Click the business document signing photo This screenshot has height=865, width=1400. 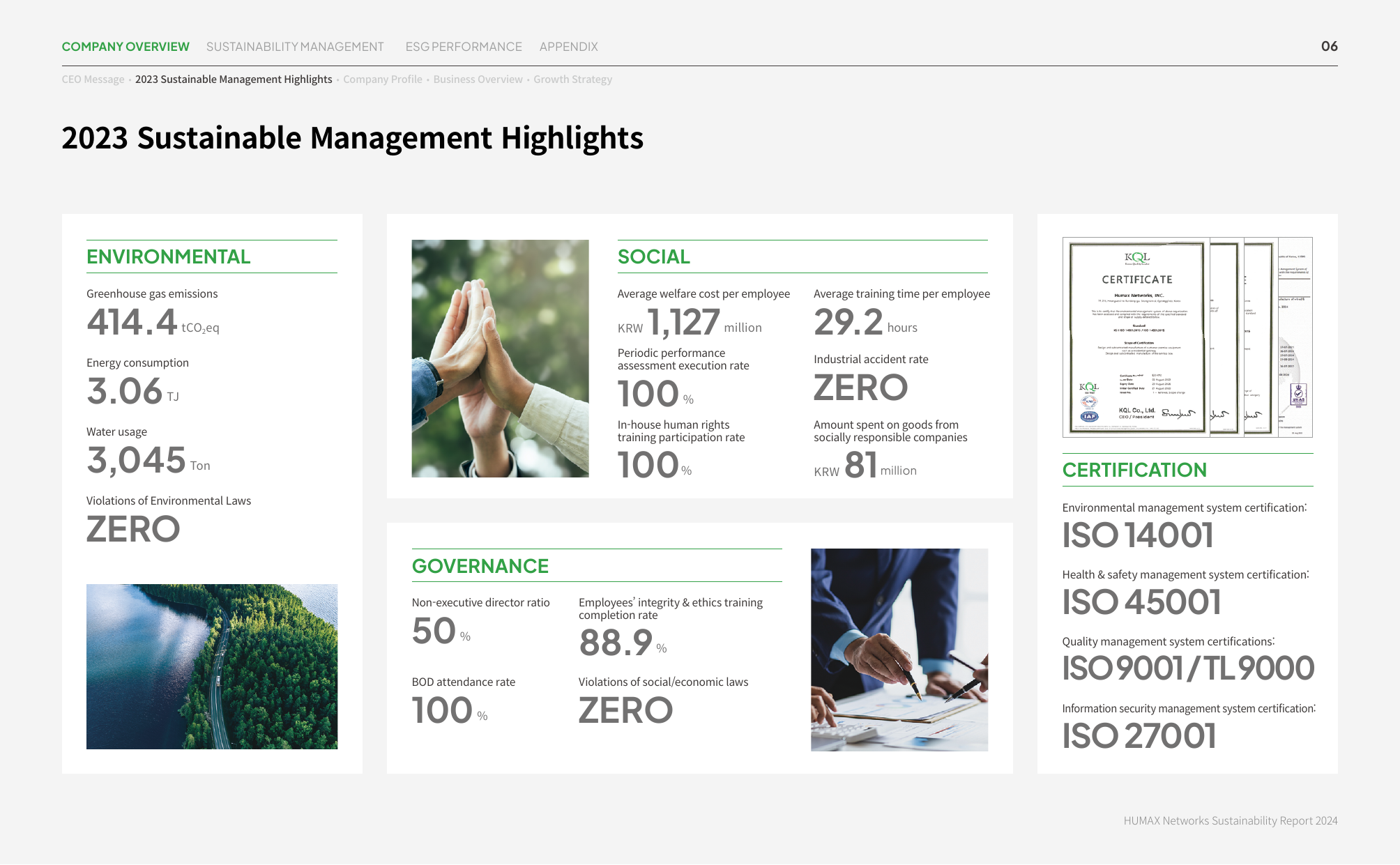(x=899, y=650)
